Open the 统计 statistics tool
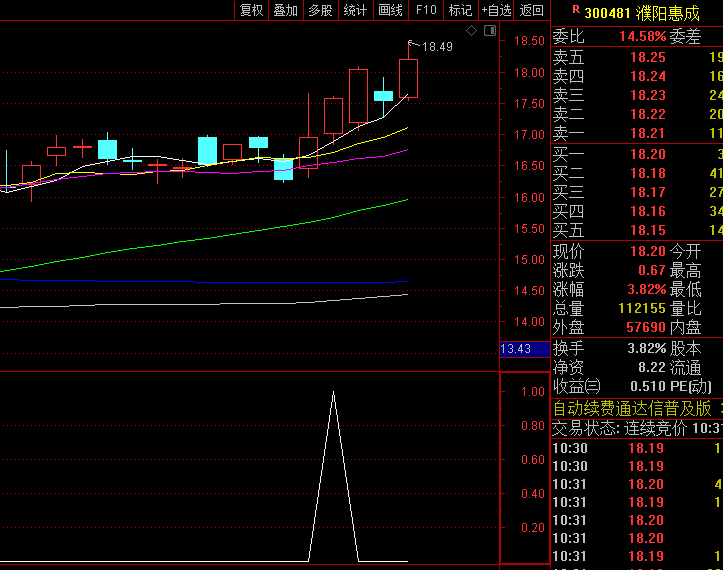Screen dimensions: 723x570 pyautogui.click(x=355, y=10)
